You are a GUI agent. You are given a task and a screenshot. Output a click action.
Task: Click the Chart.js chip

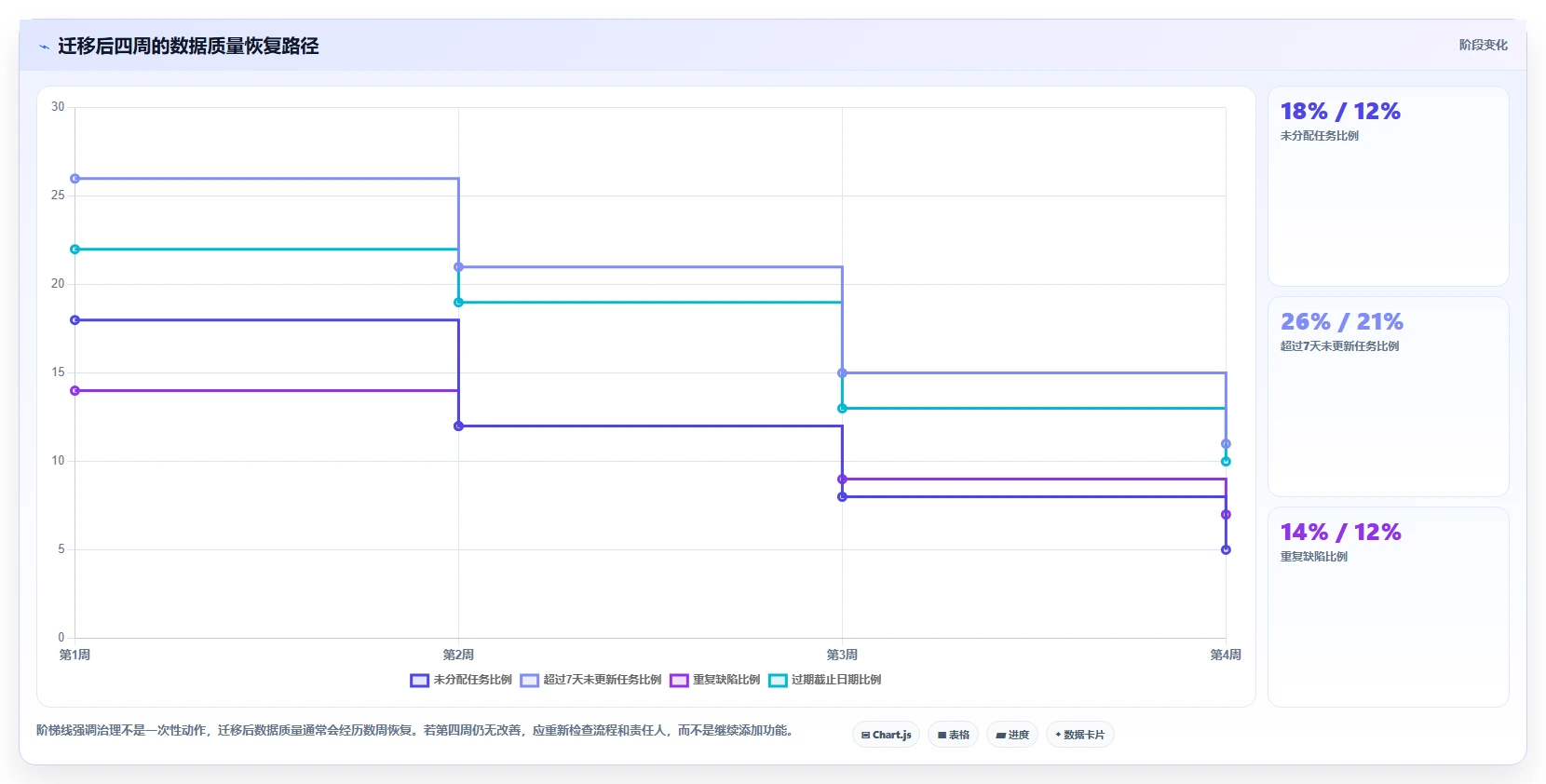(x=886, y=735)
